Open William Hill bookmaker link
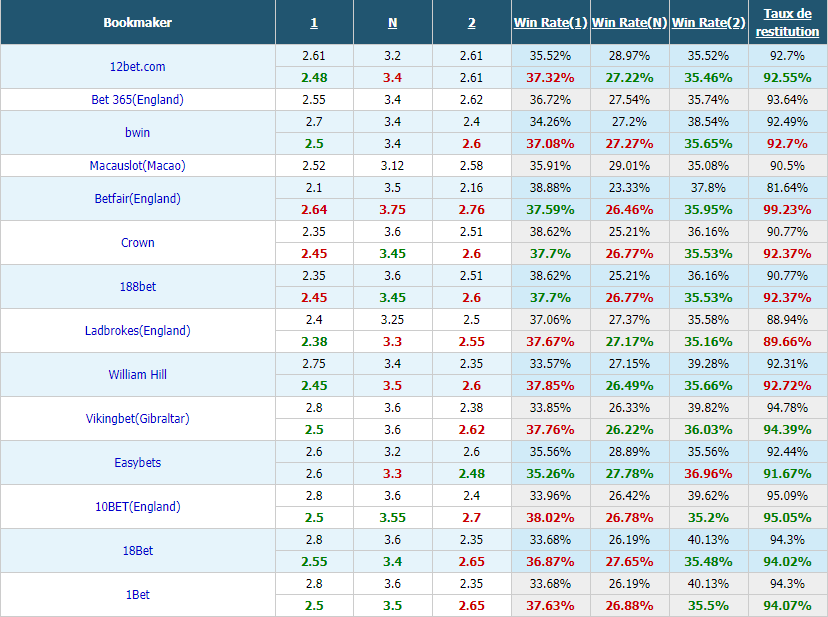The image size is (828, 617). pos(137,375)
